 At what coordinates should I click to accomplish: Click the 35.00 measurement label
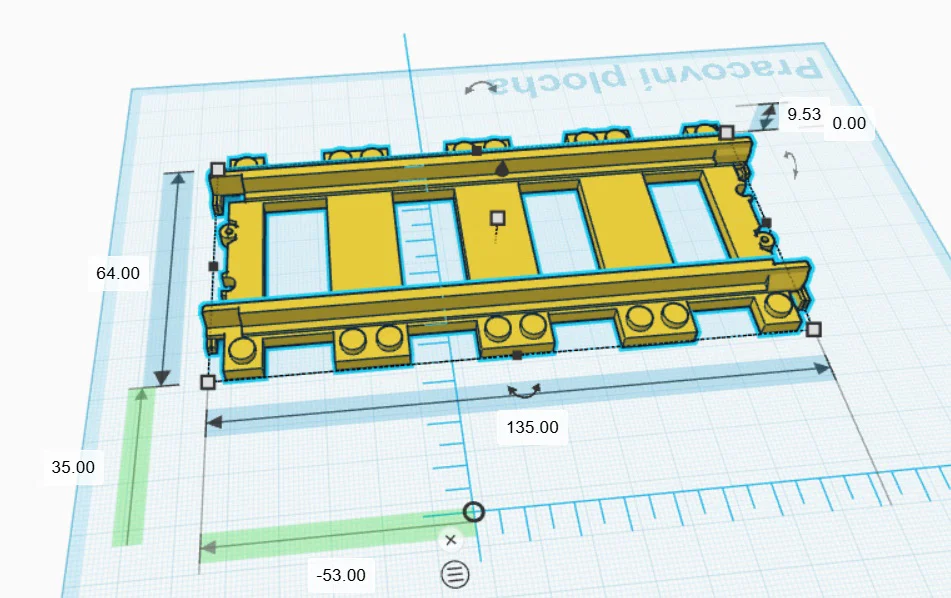click(x=73, y=466)
